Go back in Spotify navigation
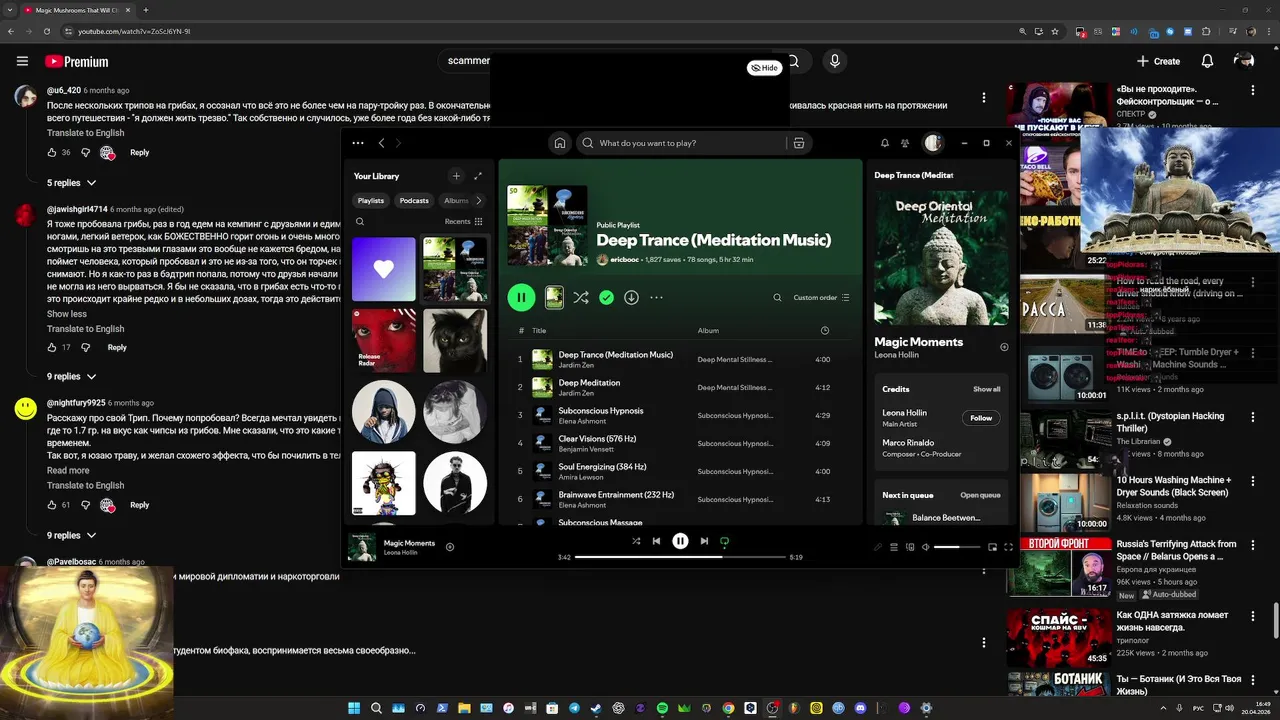1280x720 pixels. pyautogui.click(x=381, y=143)
